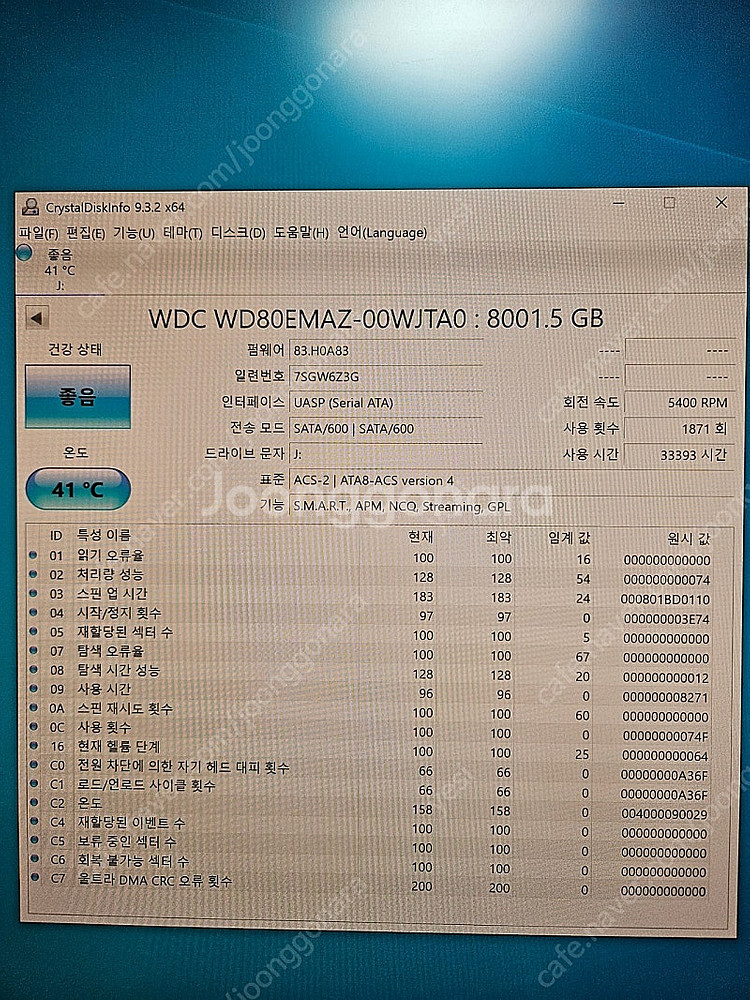Click the 최악 column header

499,538
